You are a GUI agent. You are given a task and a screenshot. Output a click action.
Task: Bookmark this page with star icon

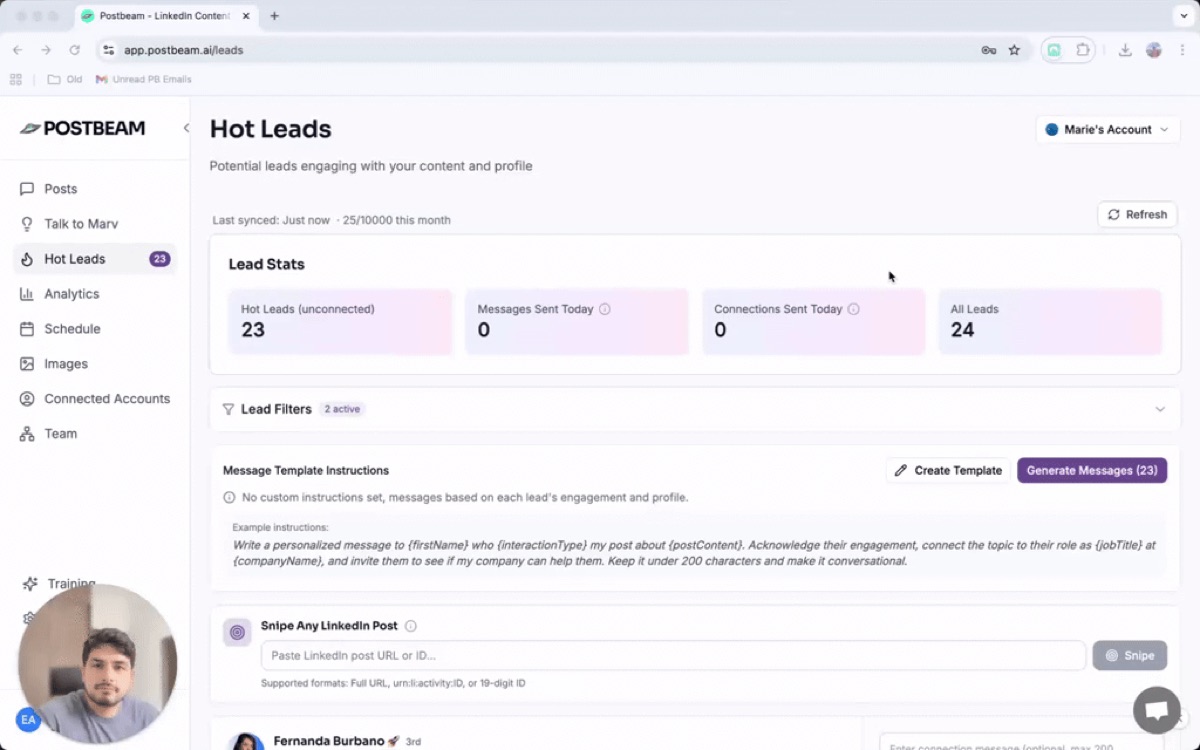[x=1014, y=50]
